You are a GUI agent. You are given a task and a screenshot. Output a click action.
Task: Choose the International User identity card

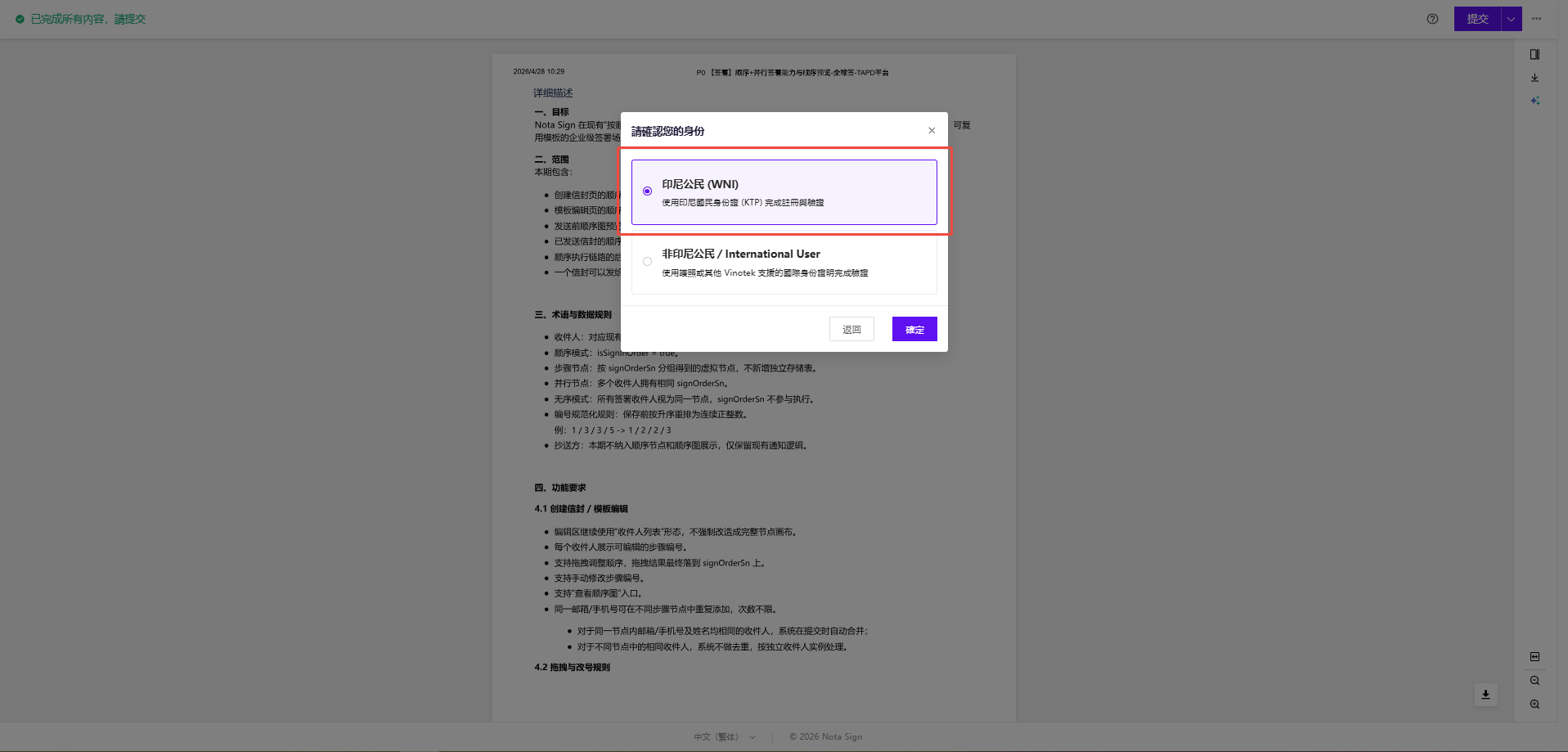[x=784, y=263]
